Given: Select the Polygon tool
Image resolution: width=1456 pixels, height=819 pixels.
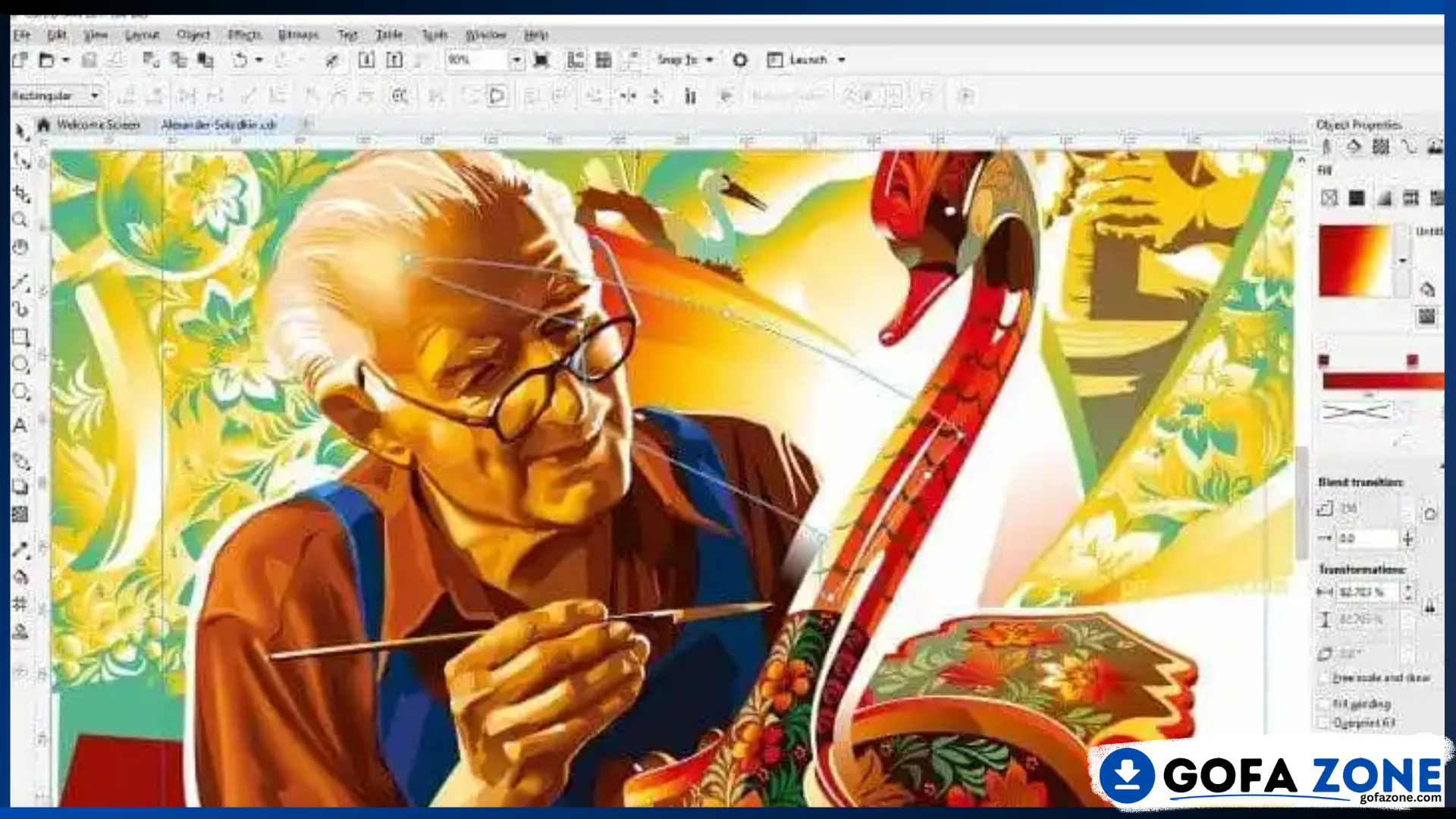Looking at the screenshot, I should (20, 392).
